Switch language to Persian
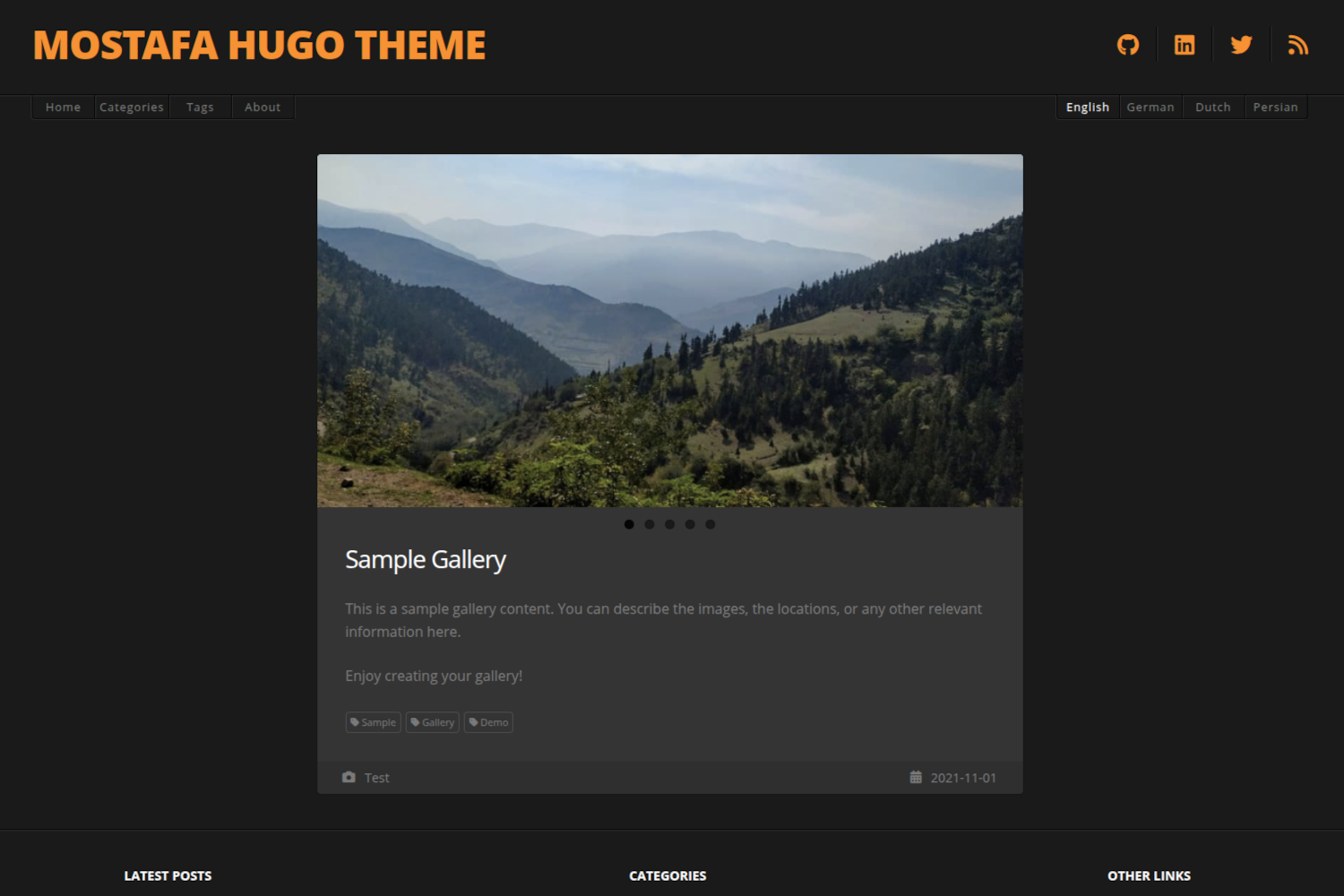The height and width of the screenshot is (896, 1344). pos(1275,107)
